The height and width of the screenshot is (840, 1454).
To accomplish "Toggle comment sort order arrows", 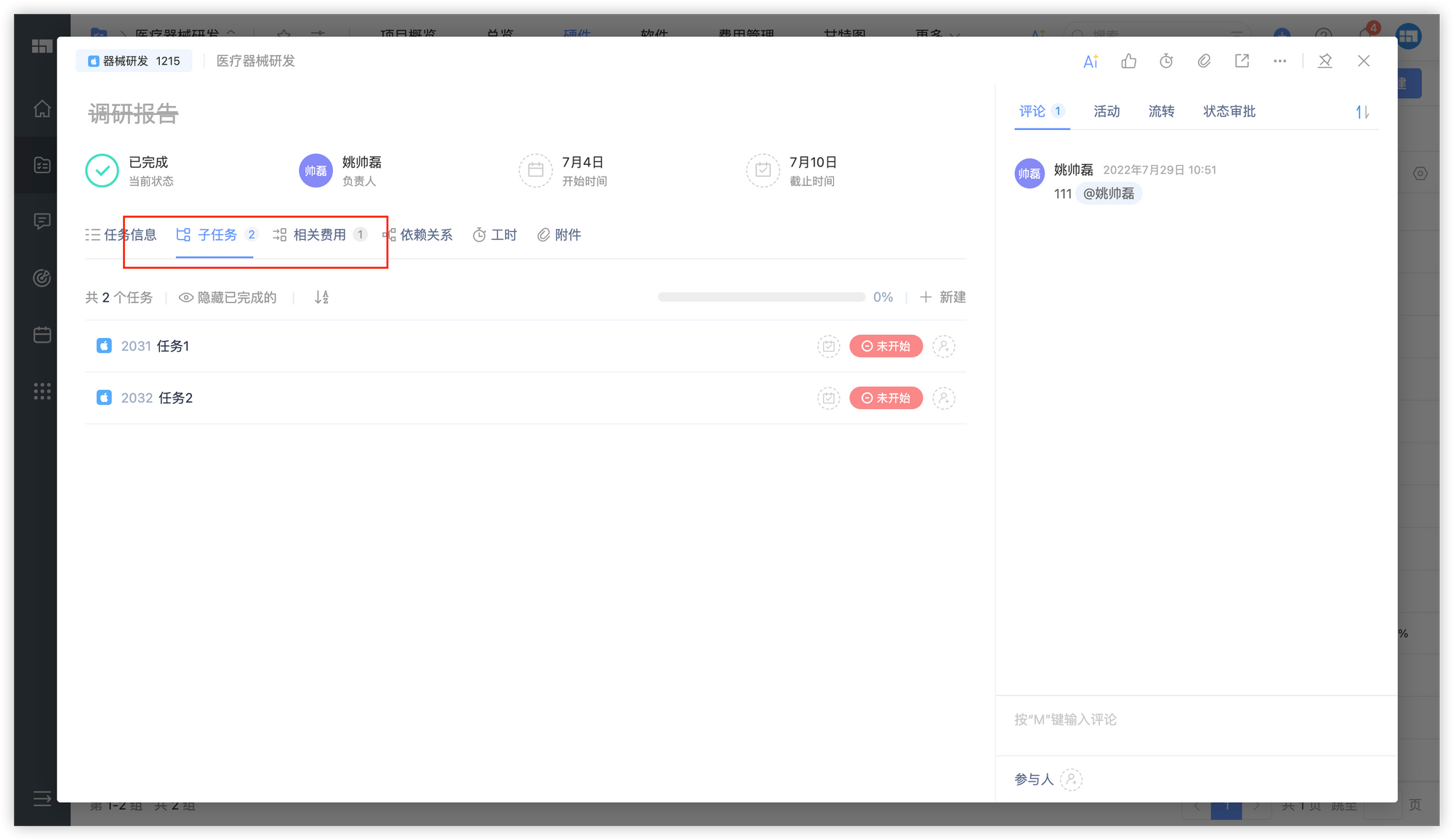I will [x=1362, y=112].
